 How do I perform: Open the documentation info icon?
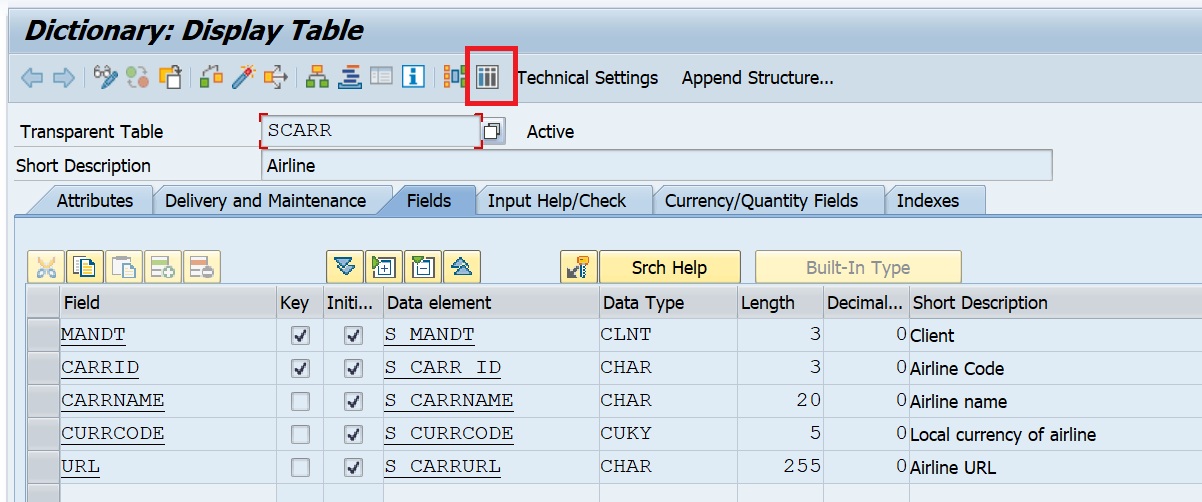click(x=414, y=77)
